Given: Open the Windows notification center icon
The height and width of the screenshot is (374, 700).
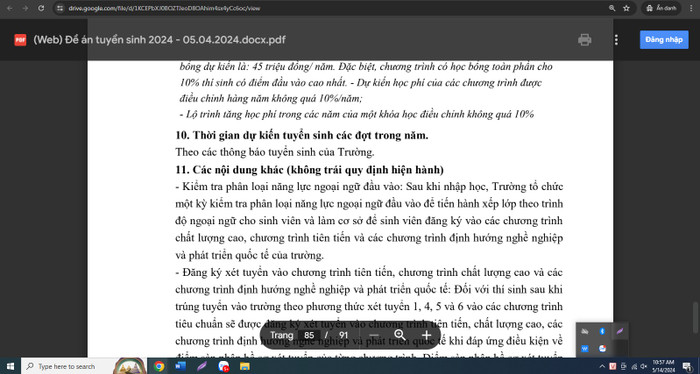Looking at the screenshot, I should pos(687,366).
